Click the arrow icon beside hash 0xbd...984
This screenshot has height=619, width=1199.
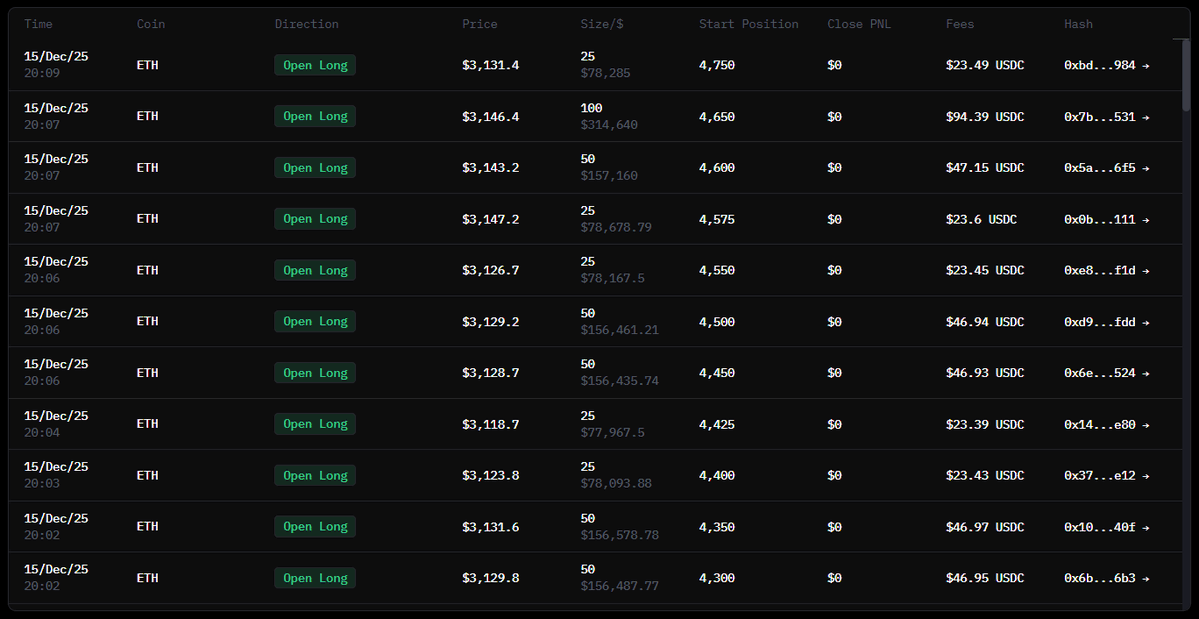click(x=1145, y=66)
